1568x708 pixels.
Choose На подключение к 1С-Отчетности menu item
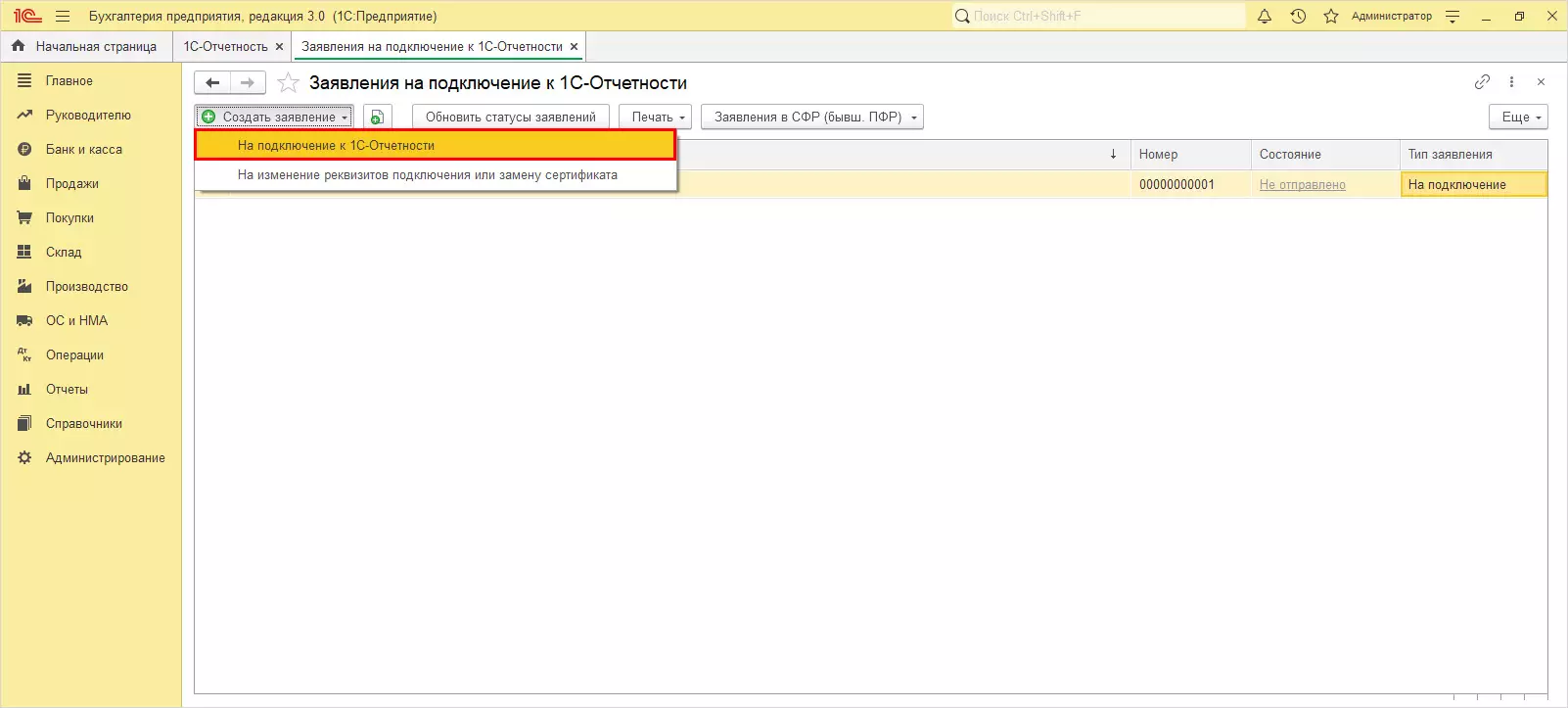pos(436,145)
